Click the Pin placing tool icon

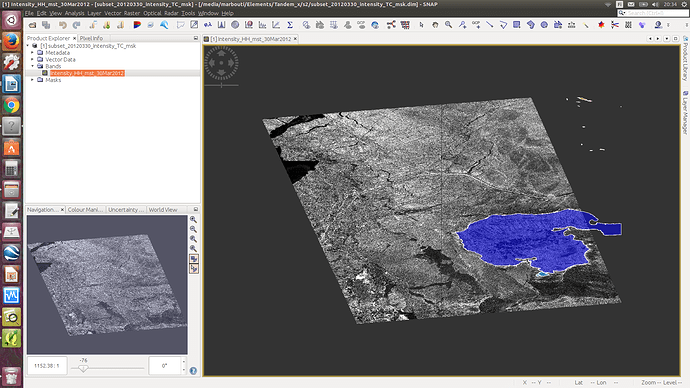coord(462,25)
